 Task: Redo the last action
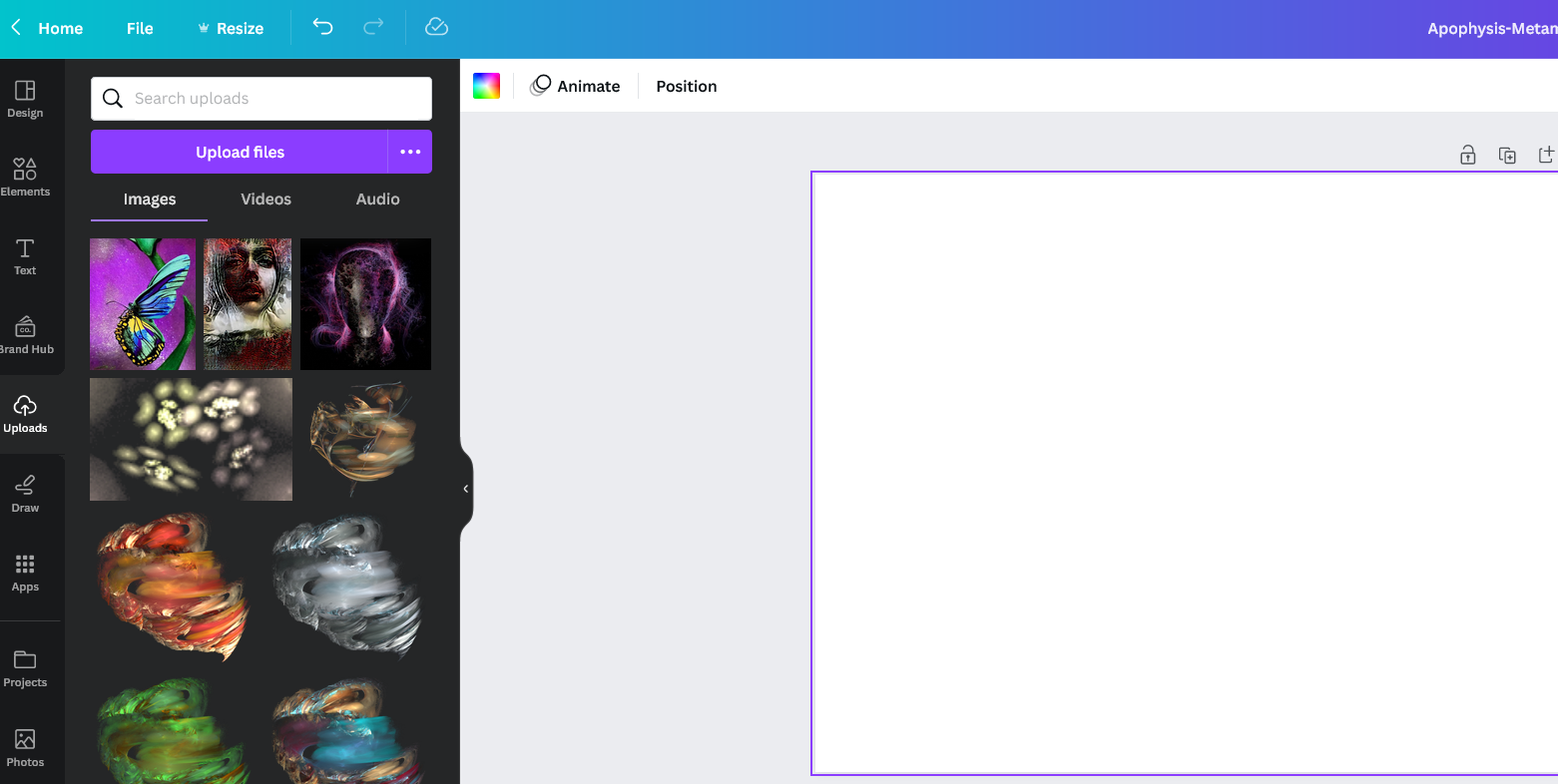click(x=373, y=27)
